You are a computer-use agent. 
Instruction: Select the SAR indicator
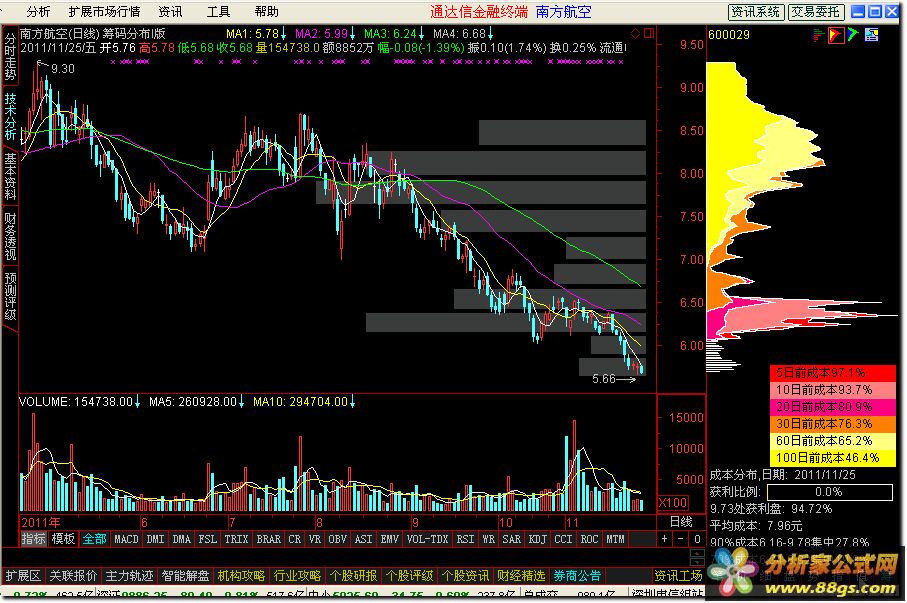pos(511,539)
